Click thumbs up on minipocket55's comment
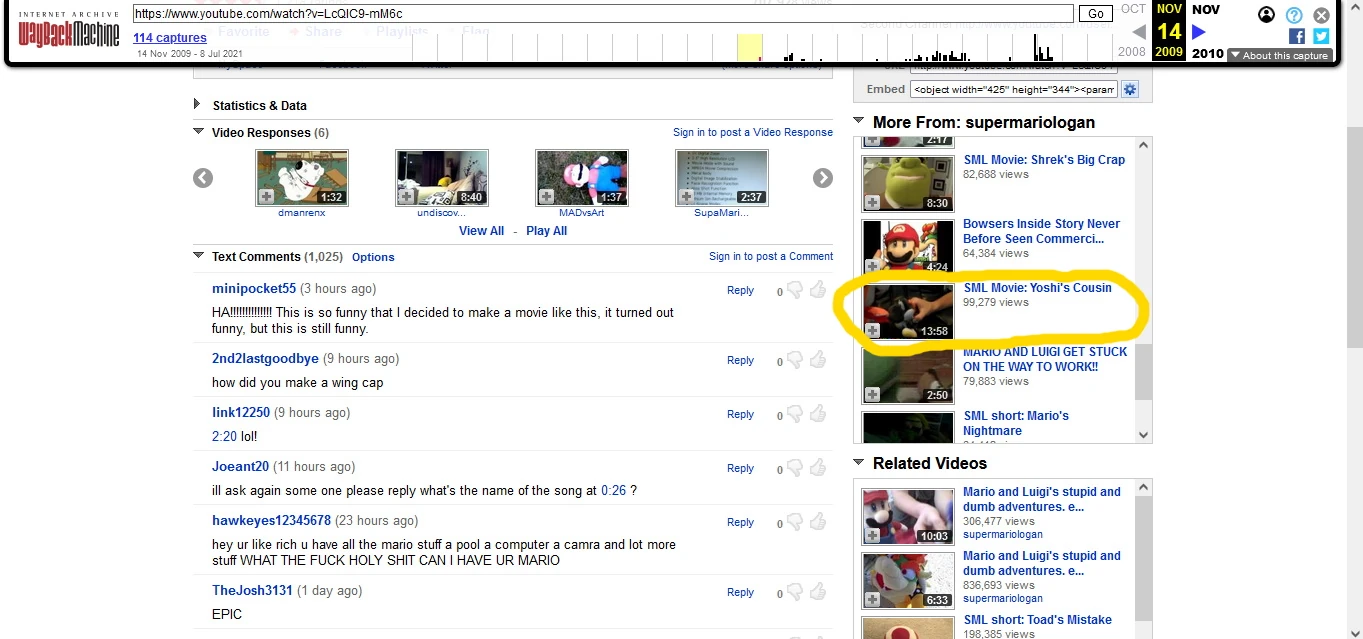 (817, 290)
